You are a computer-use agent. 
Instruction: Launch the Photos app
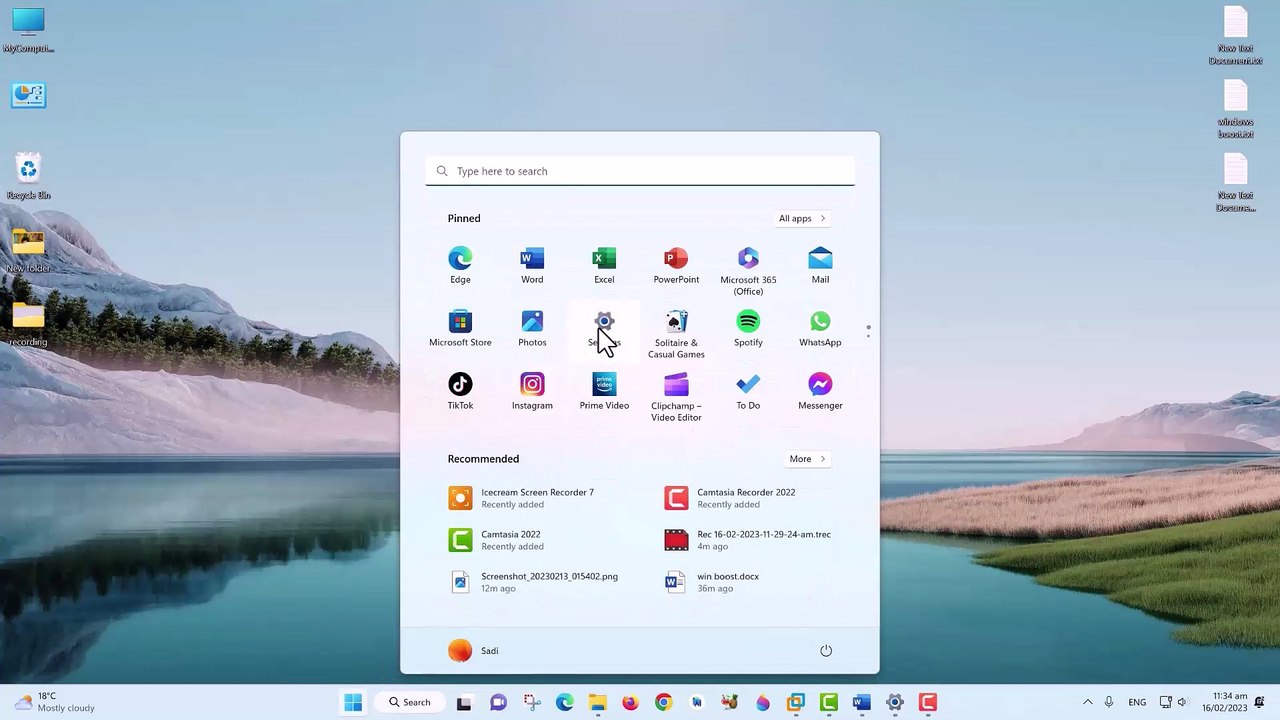[532, 329]
